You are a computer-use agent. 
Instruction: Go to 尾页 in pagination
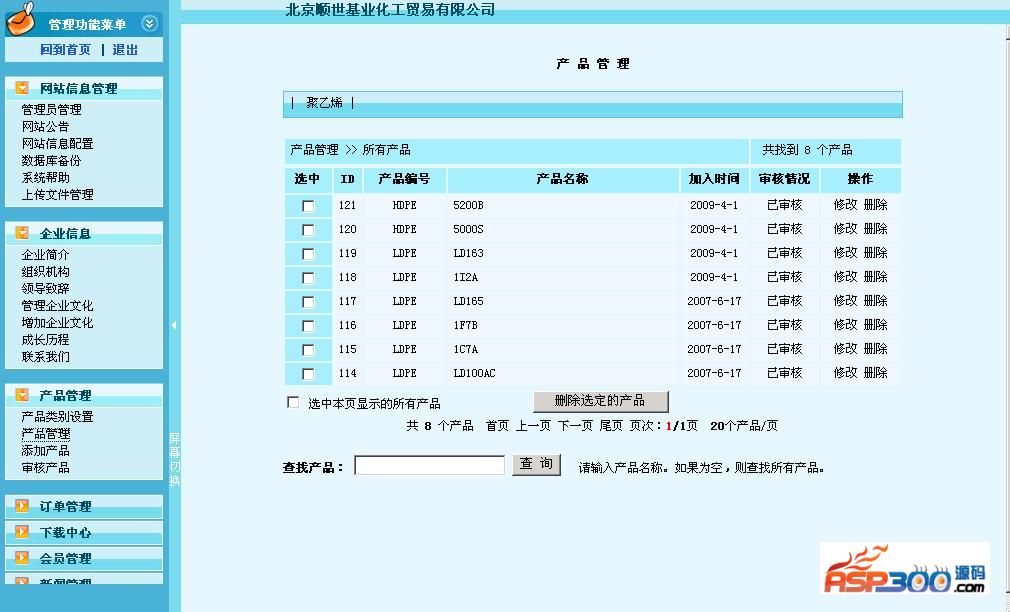click(611, 426)
